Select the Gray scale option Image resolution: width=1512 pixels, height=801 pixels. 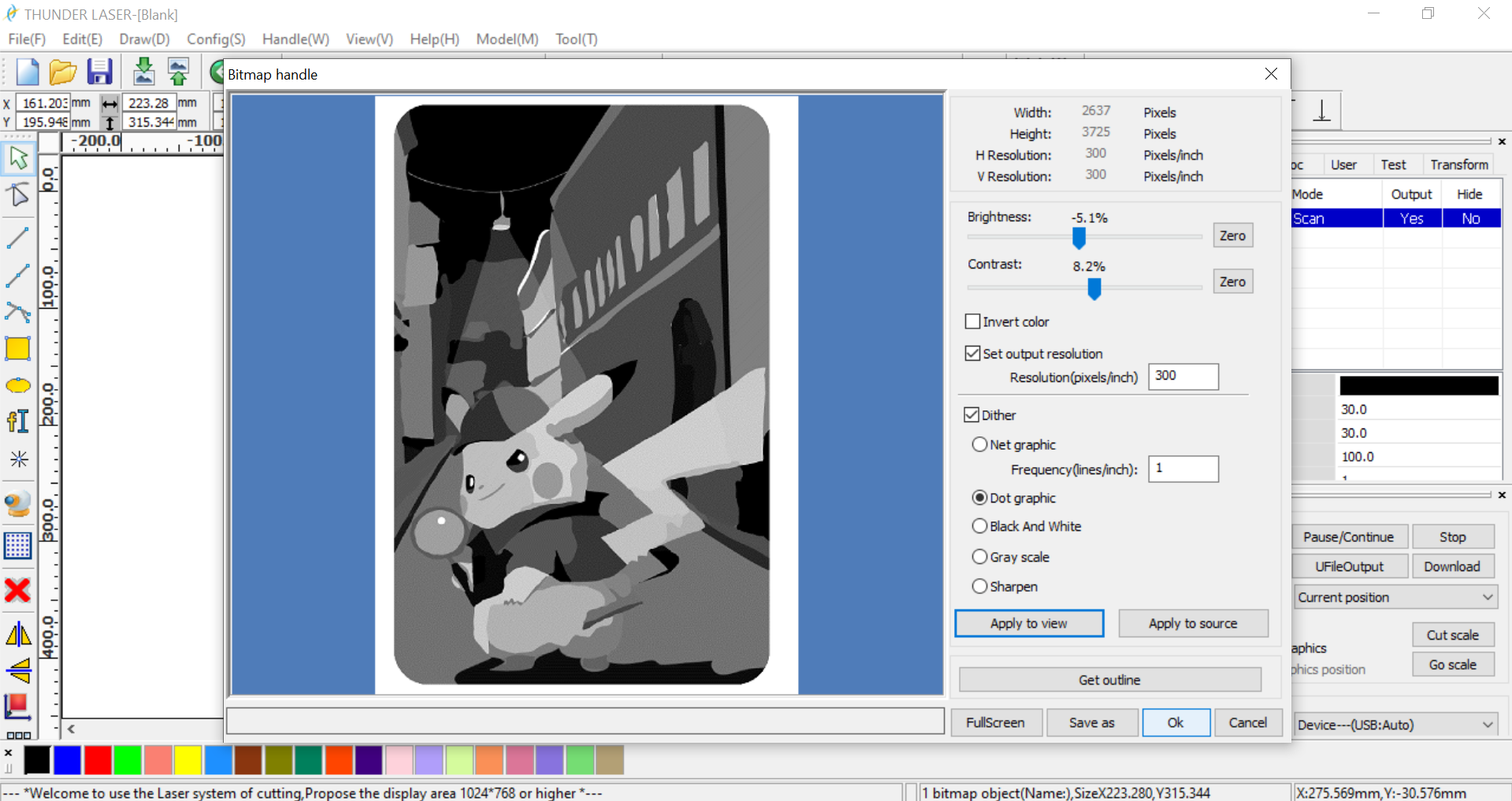979,557
